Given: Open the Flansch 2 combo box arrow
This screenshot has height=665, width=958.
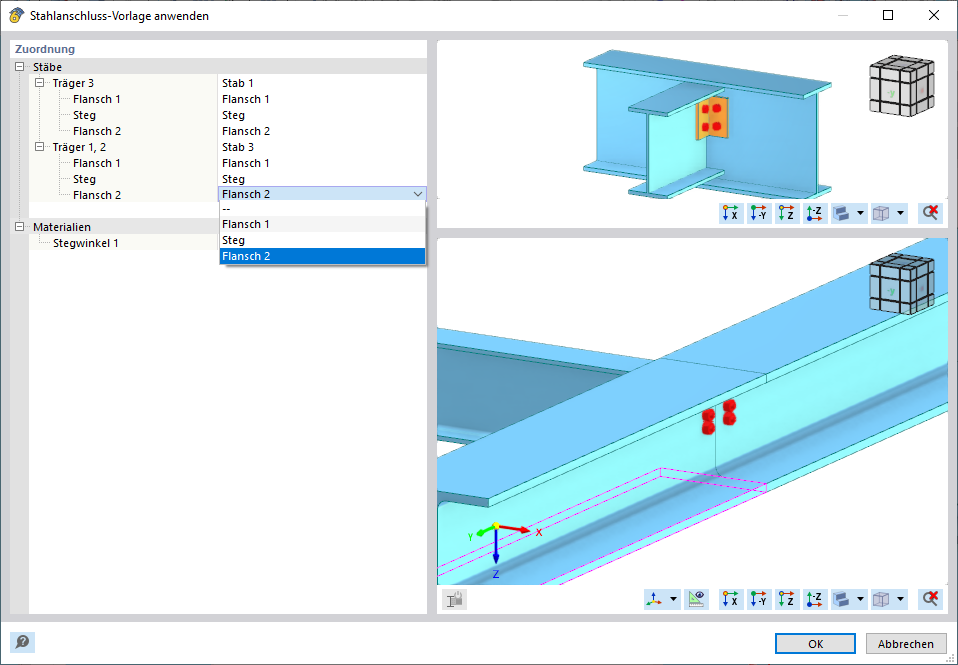Looking at the screenshot, I should pos(418,194).
